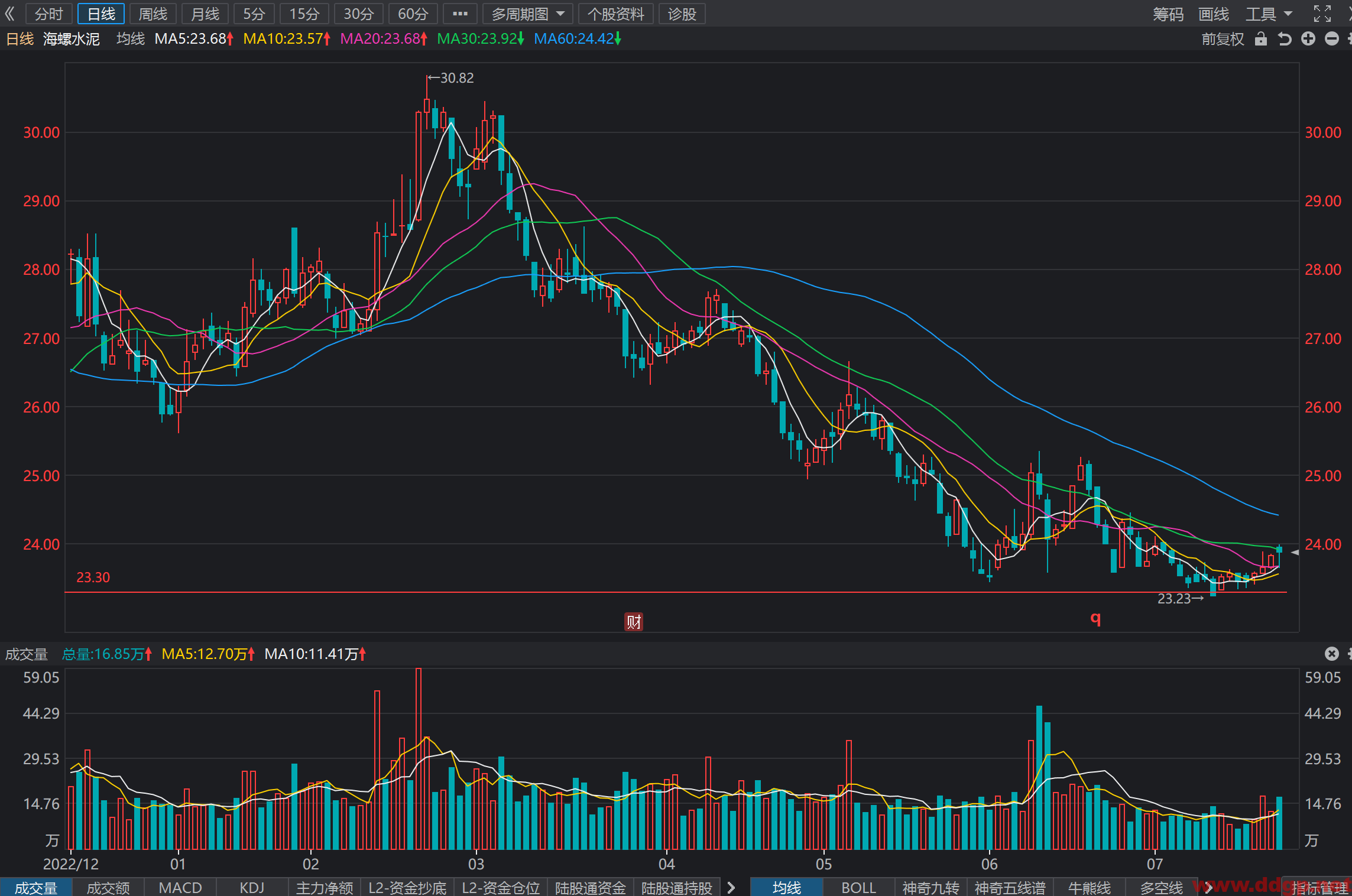Image resolution: width=1352 pixels, height=896 pixels.
Task: Open more periods via the ellipsis button
Action: 460,14
